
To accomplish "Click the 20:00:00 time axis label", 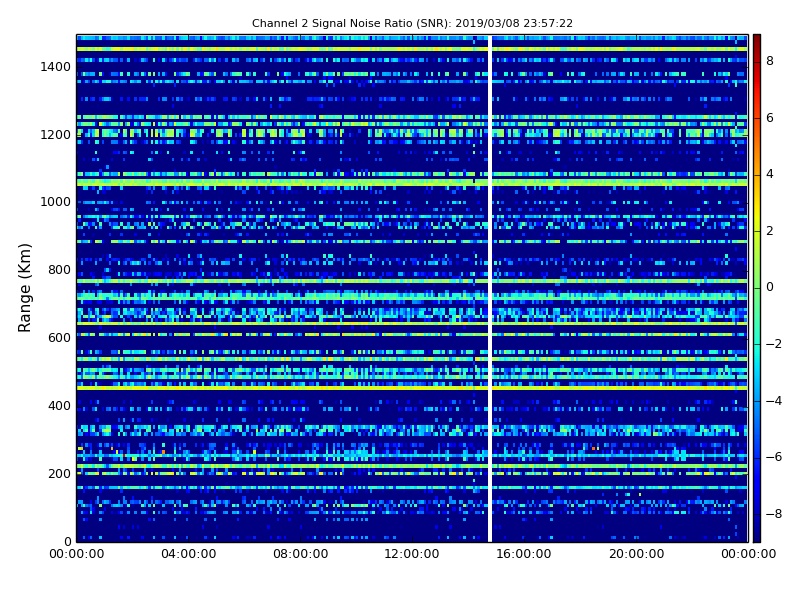I will [636, 554].
